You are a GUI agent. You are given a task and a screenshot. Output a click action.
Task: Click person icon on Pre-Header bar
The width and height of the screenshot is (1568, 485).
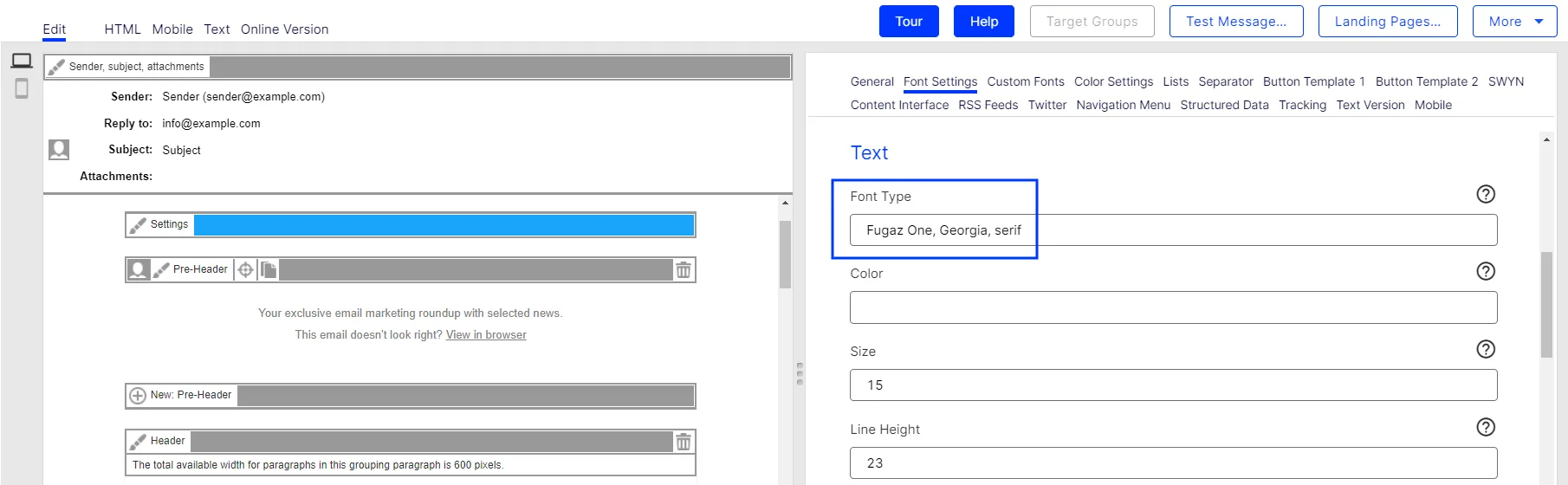tap(138, 269)
